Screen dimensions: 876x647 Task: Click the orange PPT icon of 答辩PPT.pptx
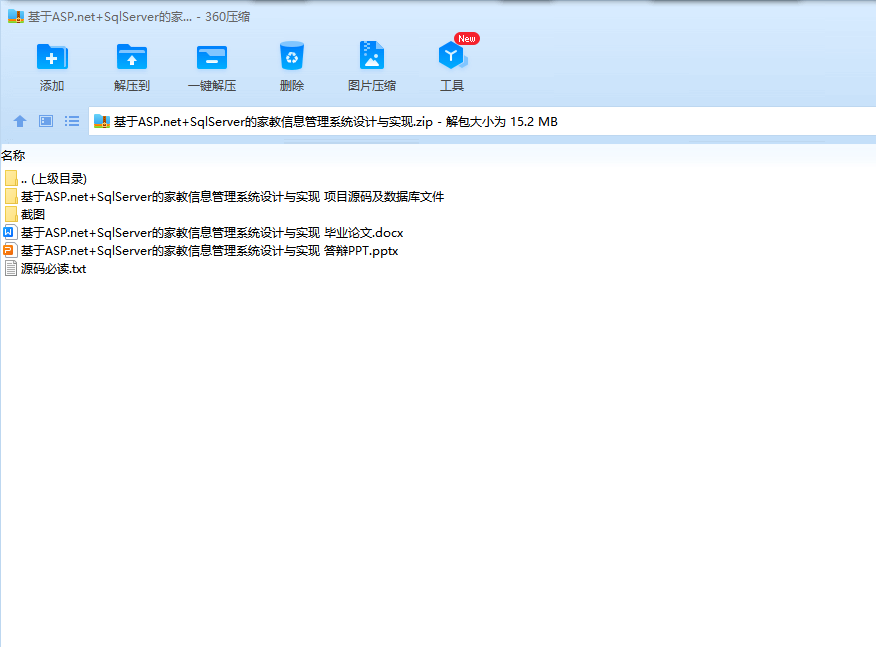click(x=10, y=250)
